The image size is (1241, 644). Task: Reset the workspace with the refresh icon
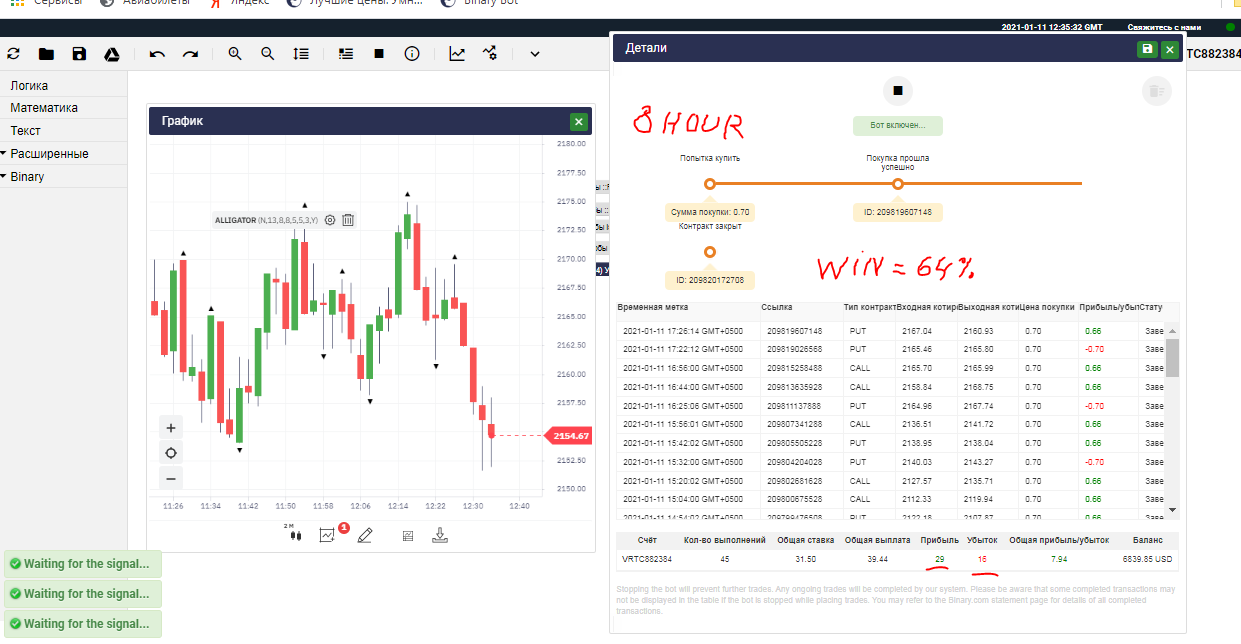[14, 54]
